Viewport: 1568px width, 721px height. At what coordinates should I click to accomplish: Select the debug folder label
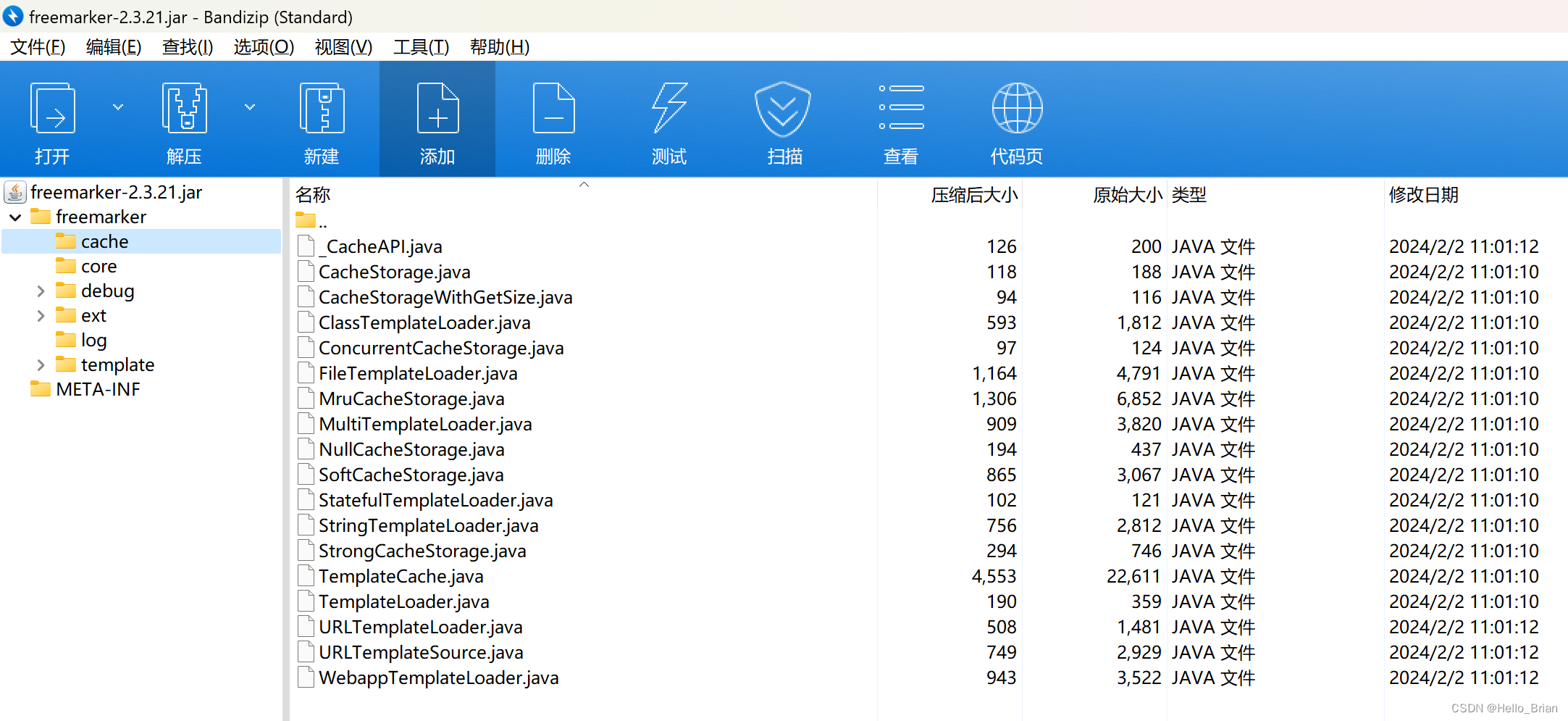[x=107, y=291]
